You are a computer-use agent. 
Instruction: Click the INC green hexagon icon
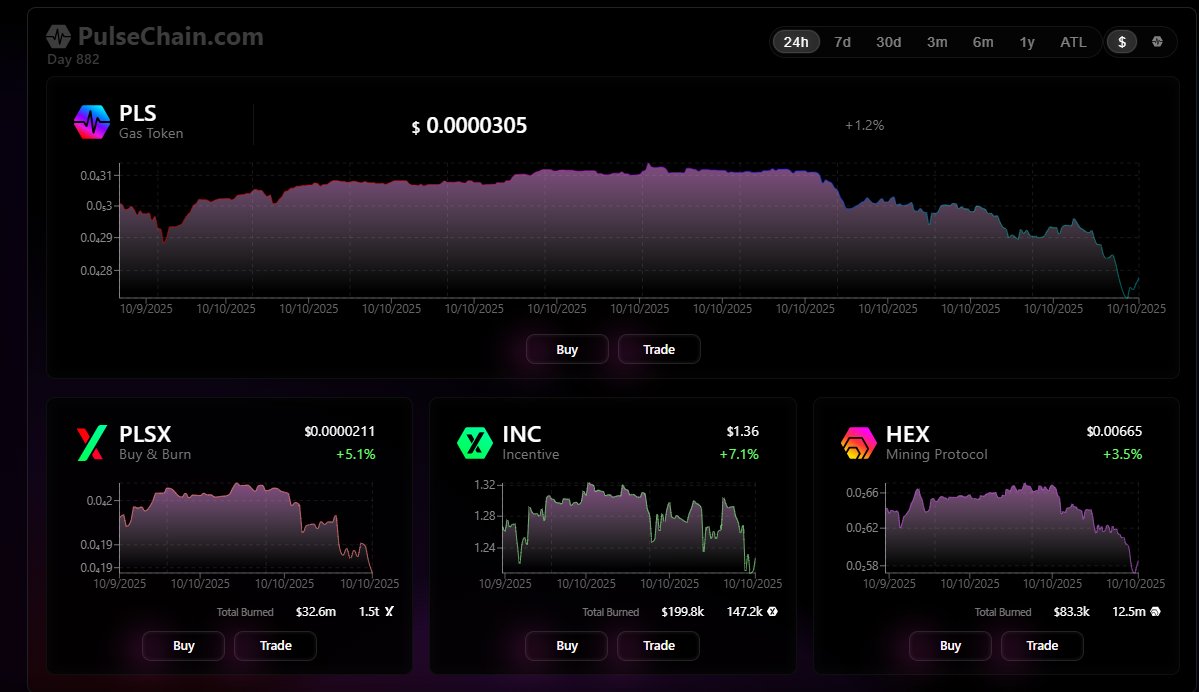pyautogui.click(x=474, y=442)
